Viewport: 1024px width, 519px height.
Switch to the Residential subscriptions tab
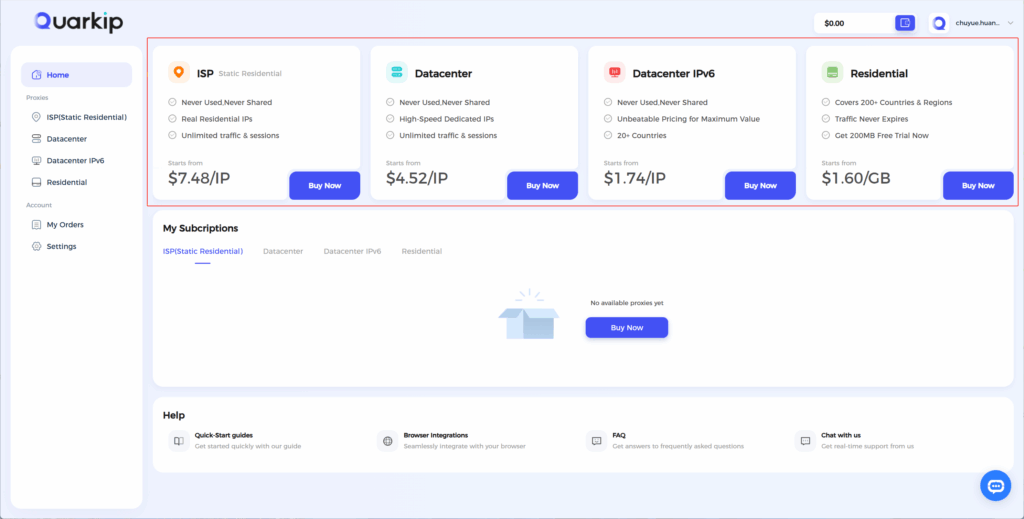[x=421, y=251]
